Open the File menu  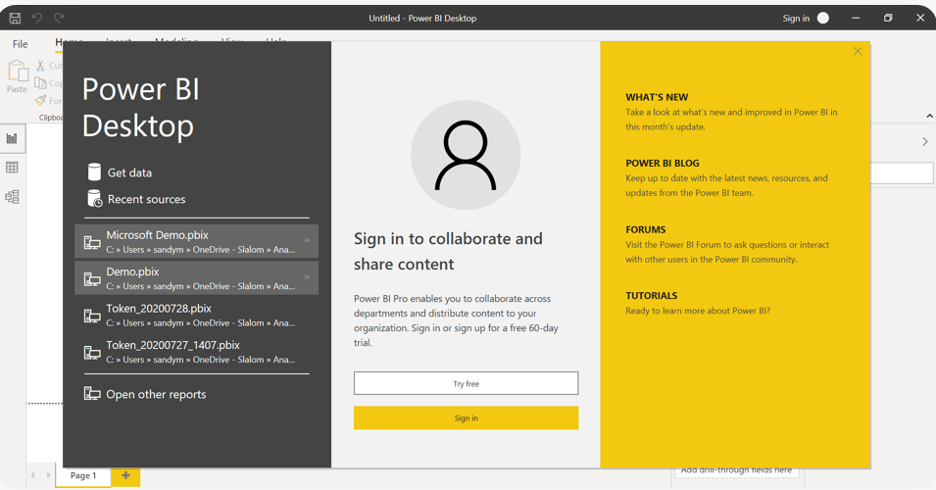pyautogui.click(x=20, y=44)
